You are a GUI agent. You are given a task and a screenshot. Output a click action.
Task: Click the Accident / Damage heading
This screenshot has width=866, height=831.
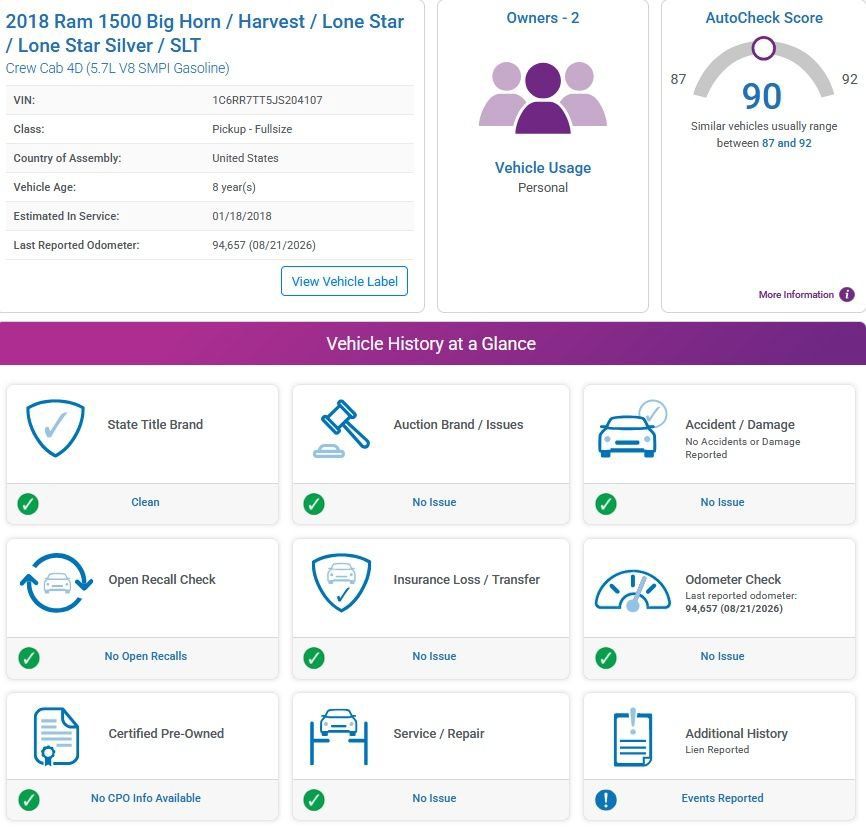point(740,424)
